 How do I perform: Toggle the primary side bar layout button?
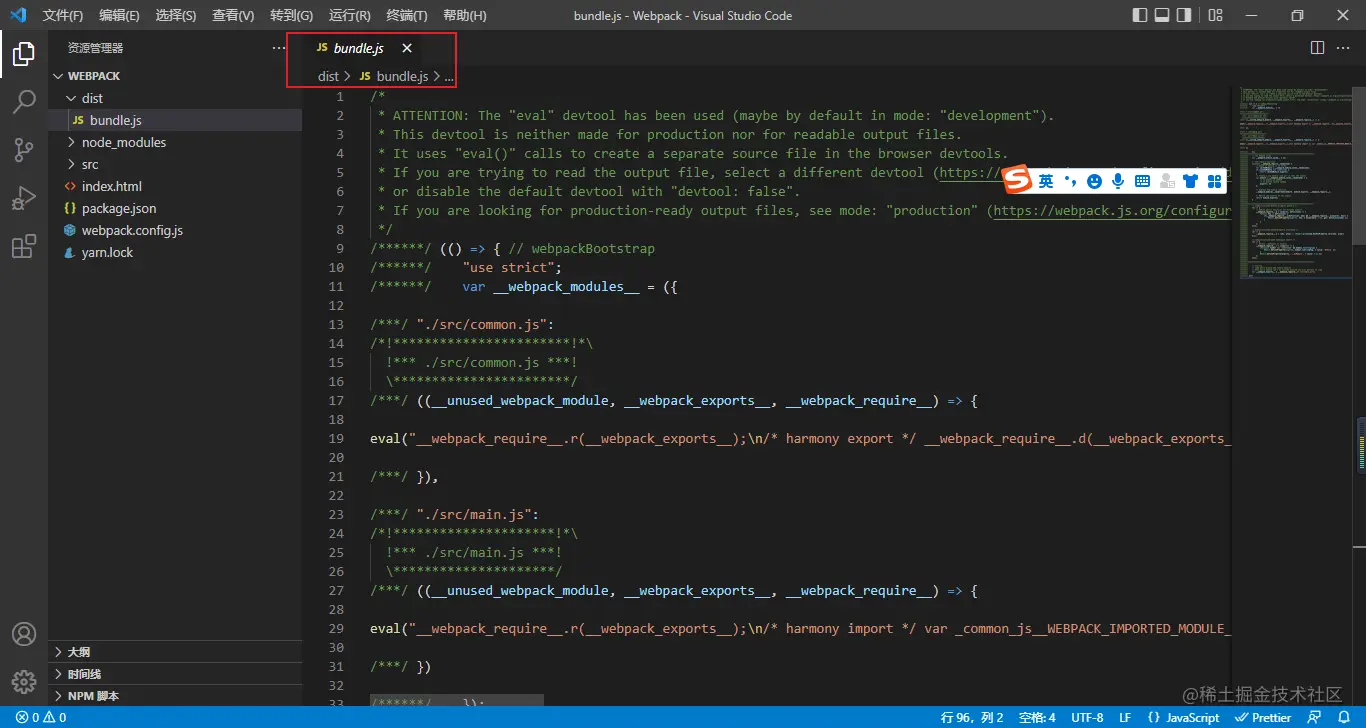pyautogui.click(x=1140, y=15)
